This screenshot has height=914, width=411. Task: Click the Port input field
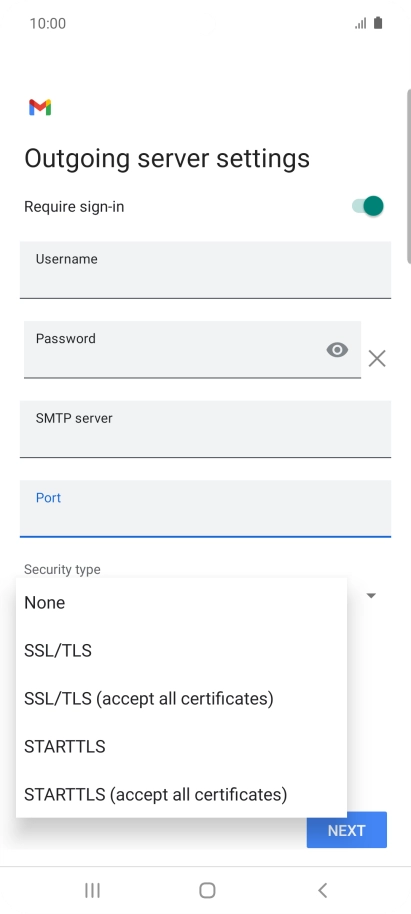[205, 508]
